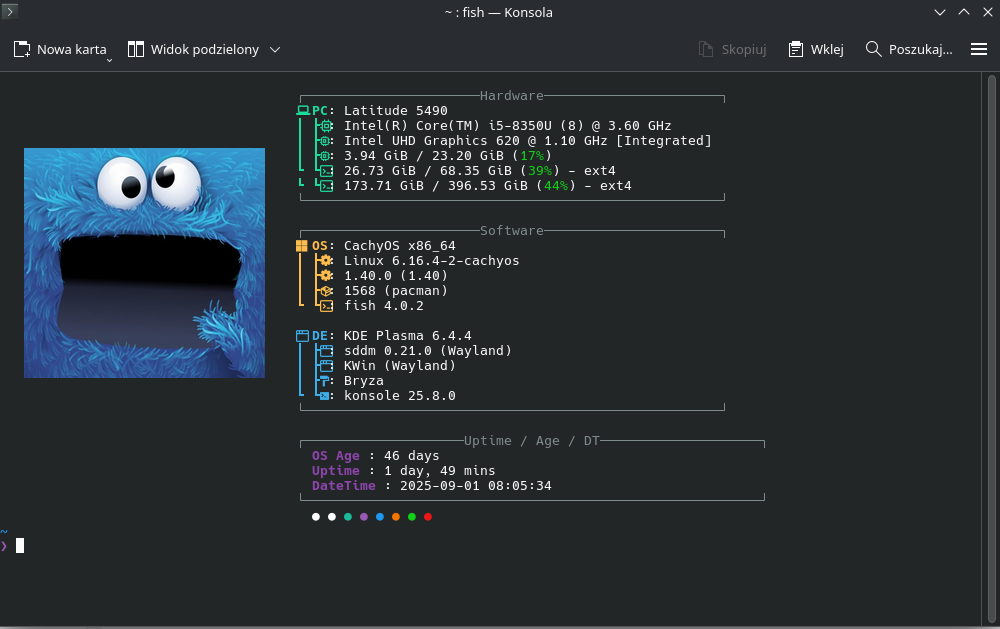The height and width of the screenshot is (629, 1000).
Task: Open the hamburger menu
Action: pos(979,49)
